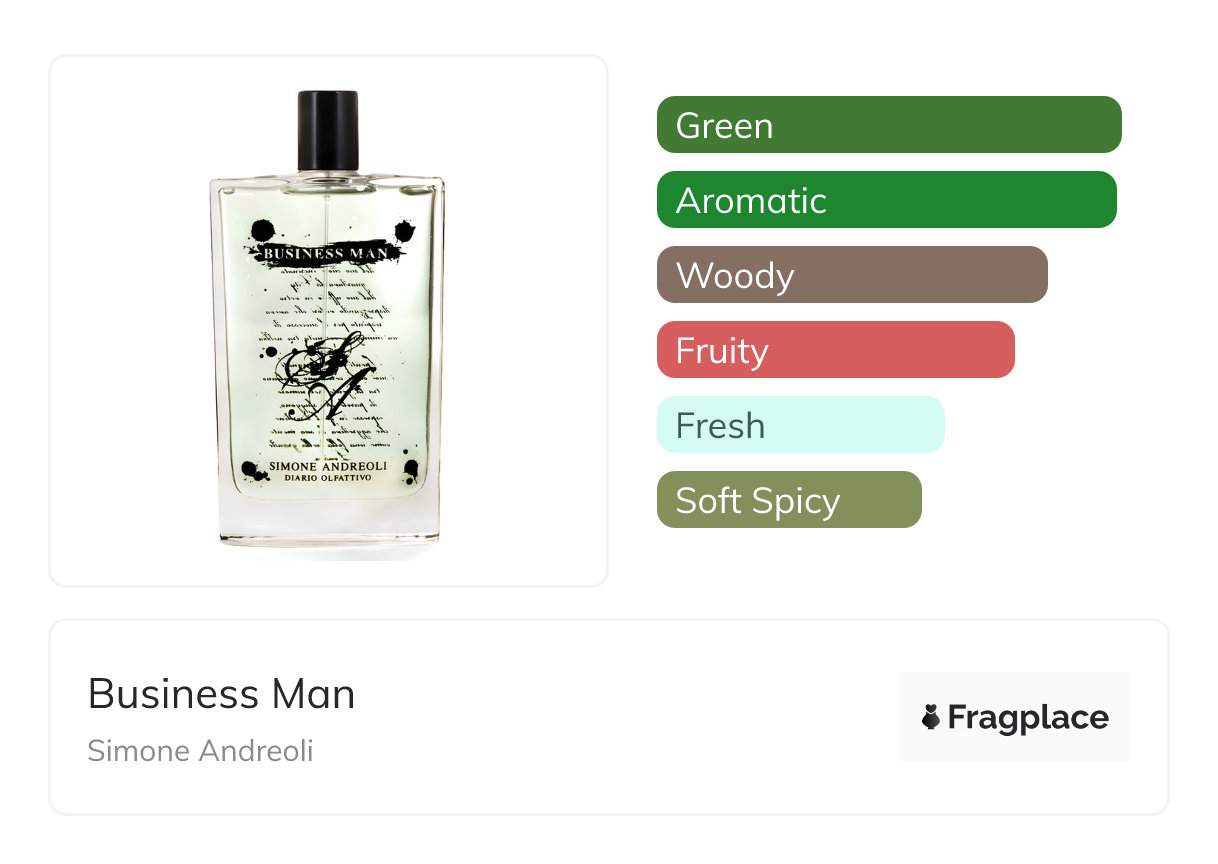Click the Soft Spicy label text
The height and width of the screenshot is (864, 1218).
click(758, 501)
